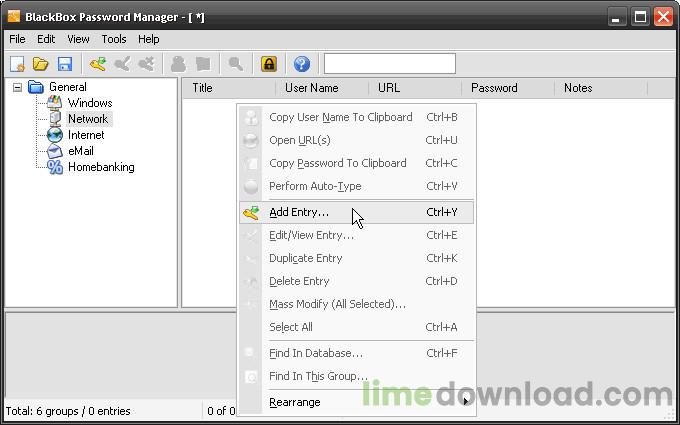Open the Help menu

(x=149, y=39)
